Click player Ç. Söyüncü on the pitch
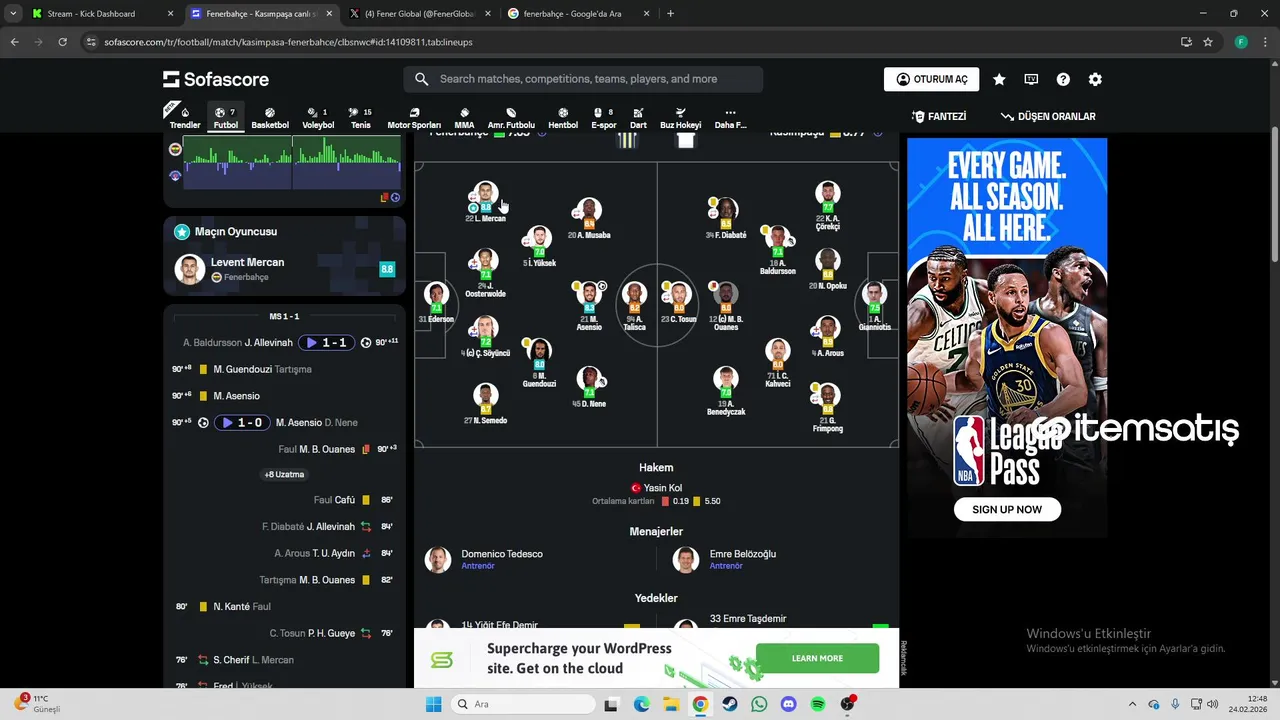Screen dimensions: 1280x720 pyautogui.click(x=486, y=336)
